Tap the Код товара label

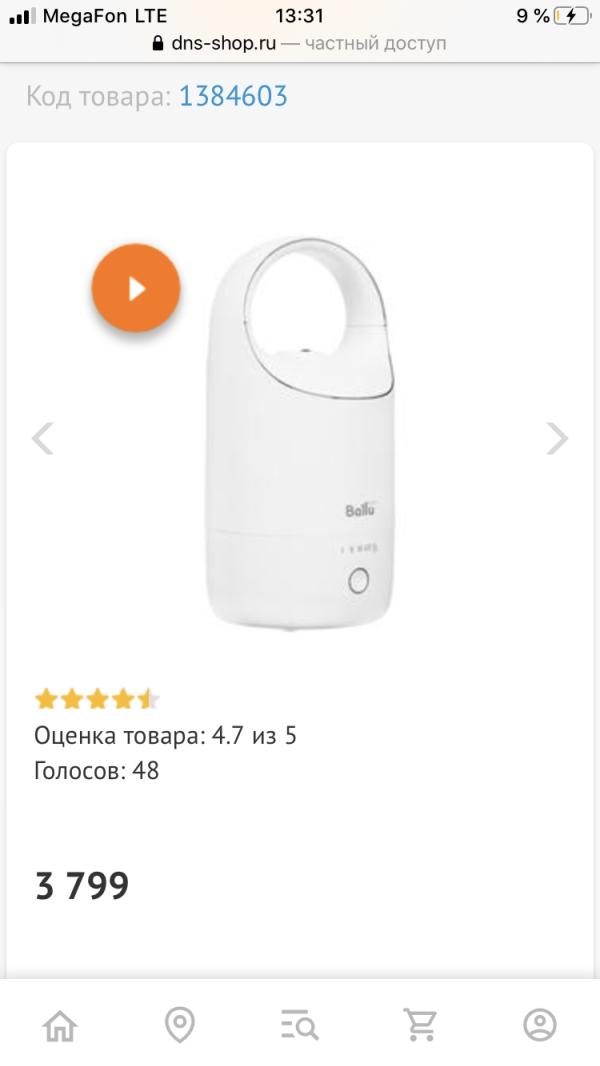coord(98,96)
